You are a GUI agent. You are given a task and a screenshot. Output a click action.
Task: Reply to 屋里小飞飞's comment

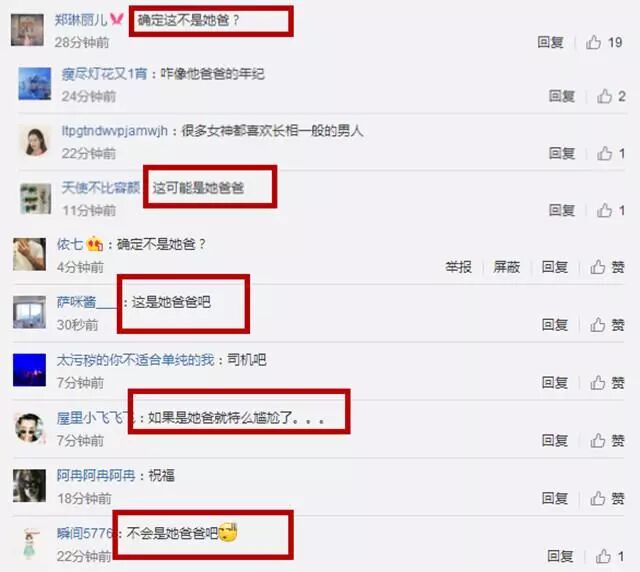pos(554,441)
